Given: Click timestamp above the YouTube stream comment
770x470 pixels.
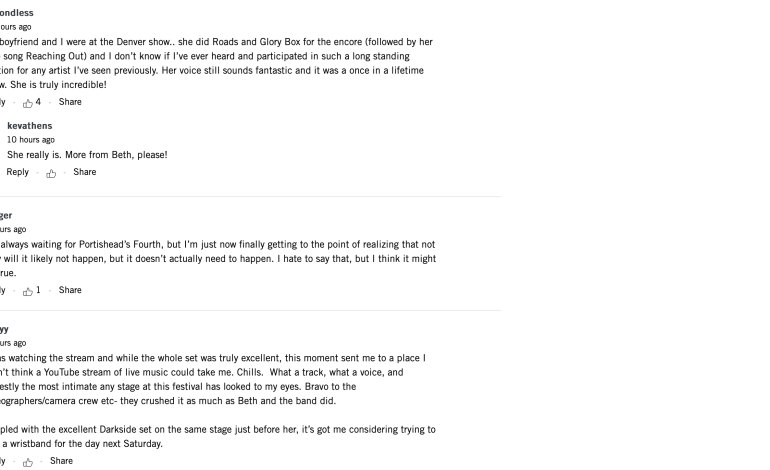Looking at the screenshot, I should click(x=13, y=343).
